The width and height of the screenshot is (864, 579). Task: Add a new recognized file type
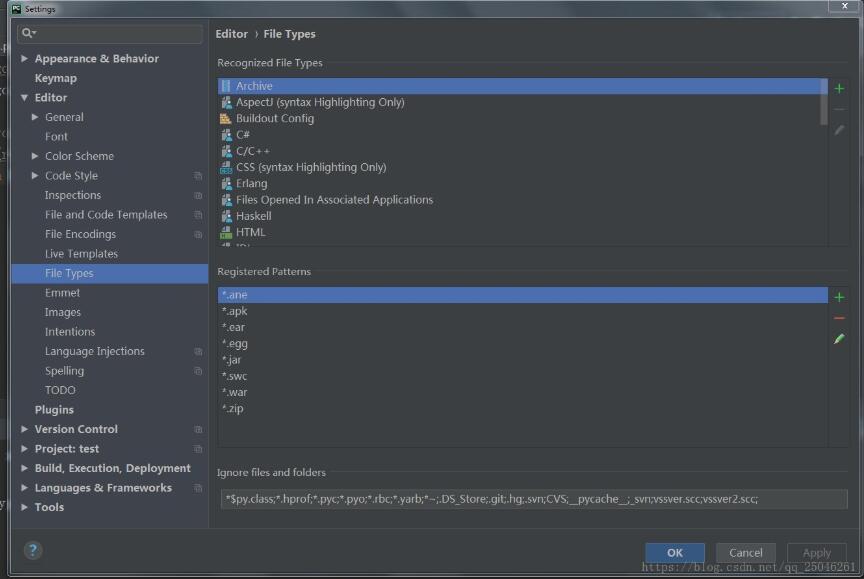[839, 88]
